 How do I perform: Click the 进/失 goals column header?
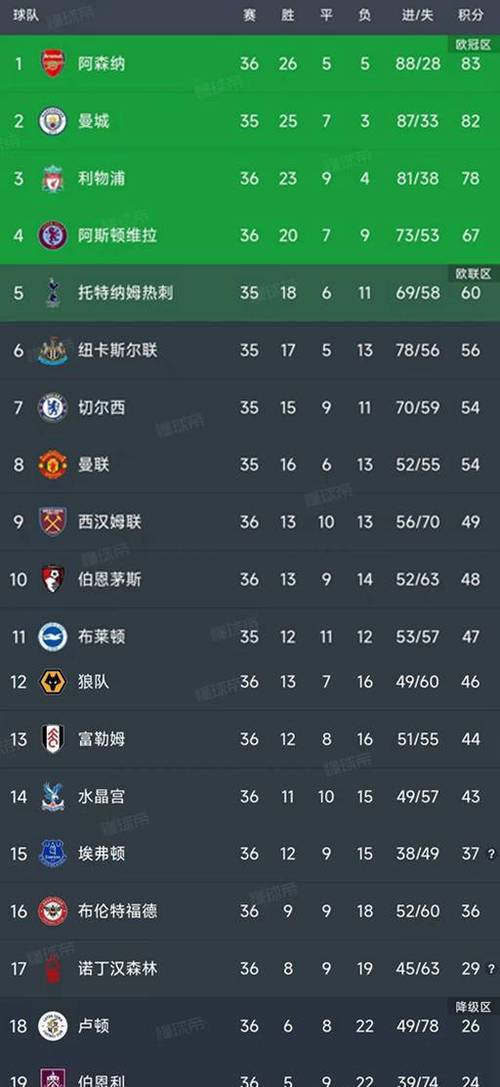coord(417,16)
